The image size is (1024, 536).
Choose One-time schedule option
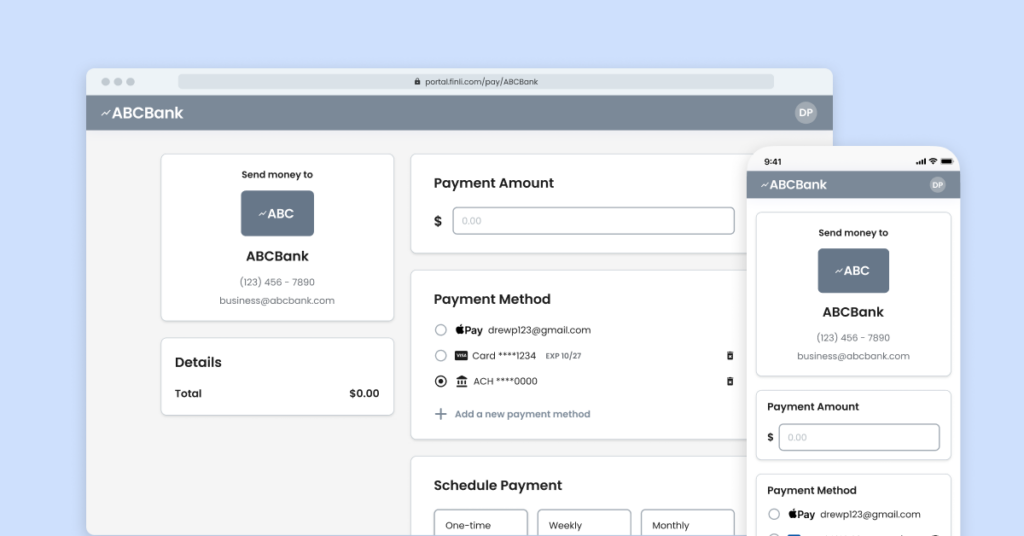481,523
